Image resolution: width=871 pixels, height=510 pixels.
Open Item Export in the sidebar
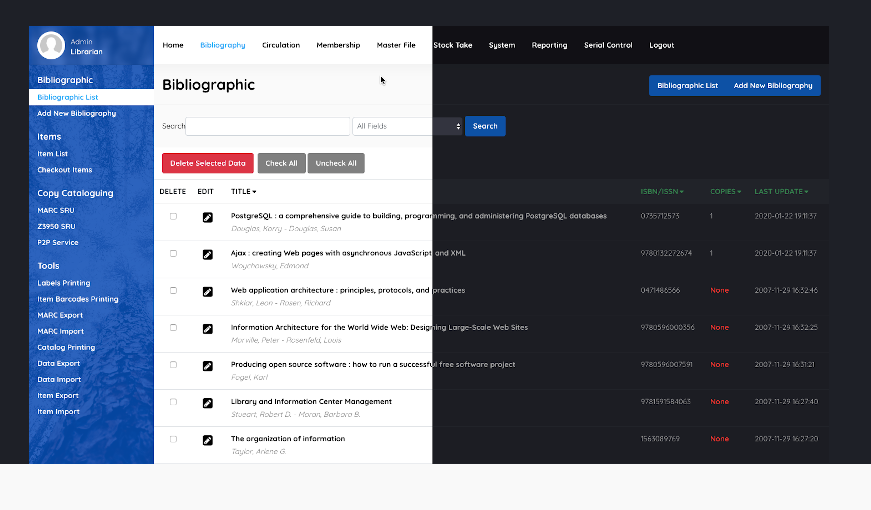58,396
